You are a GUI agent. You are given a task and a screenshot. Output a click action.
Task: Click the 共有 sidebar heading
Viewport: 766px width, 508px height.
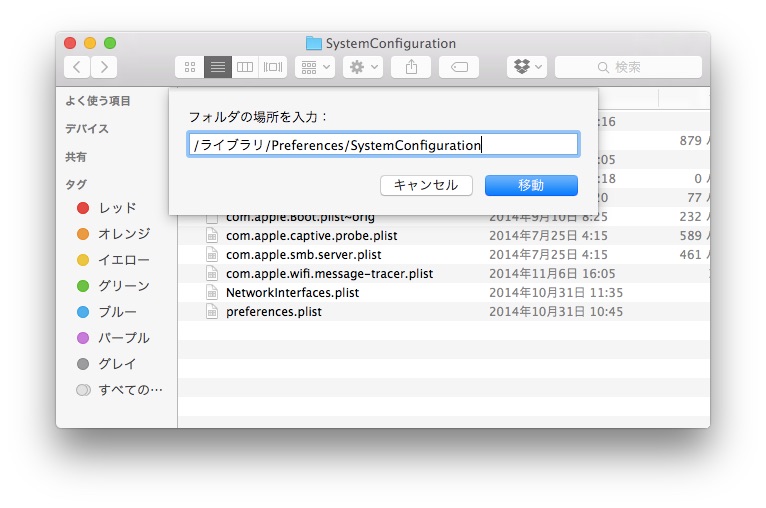76,157
